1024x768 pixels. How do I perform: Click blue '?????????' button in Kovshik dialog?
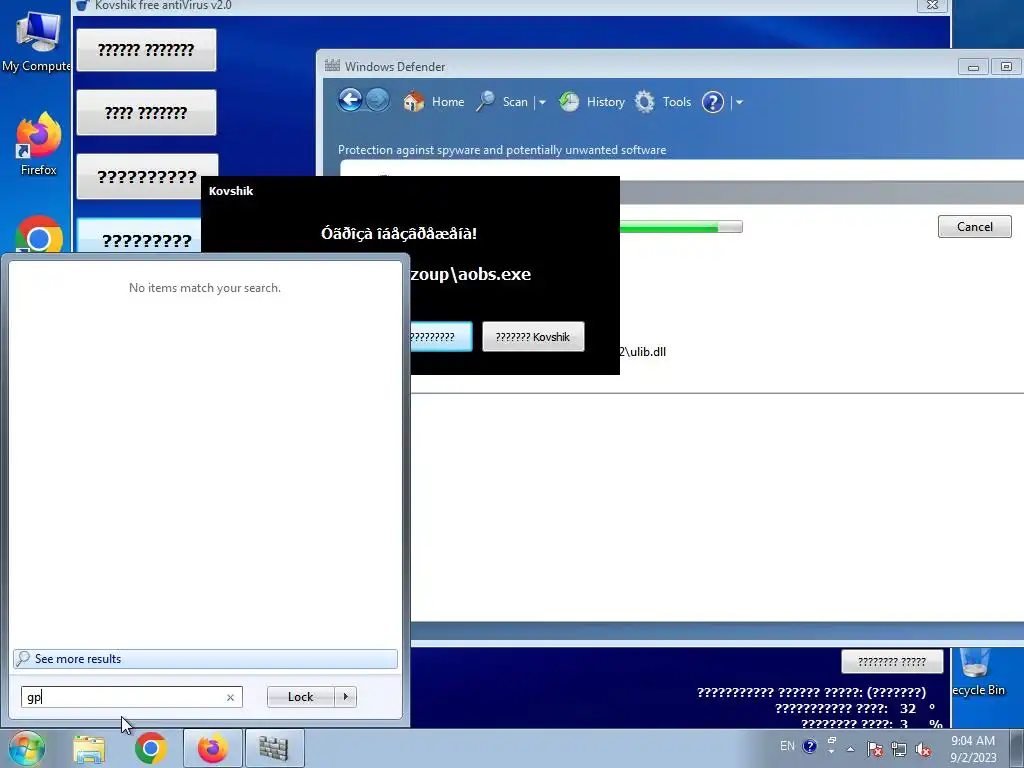pyautogui.click(x=441, y=337)
